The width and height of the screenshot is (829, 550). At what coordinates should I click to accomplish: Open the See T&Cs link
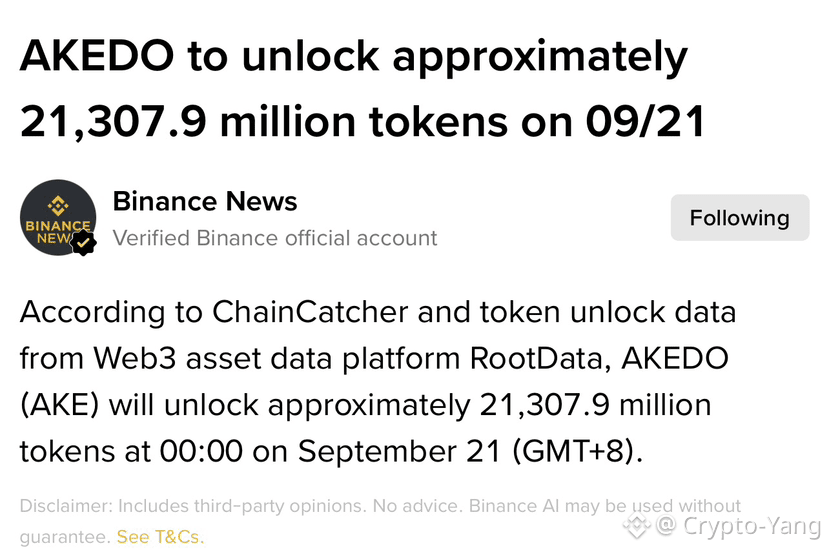[x=160, y=537]
